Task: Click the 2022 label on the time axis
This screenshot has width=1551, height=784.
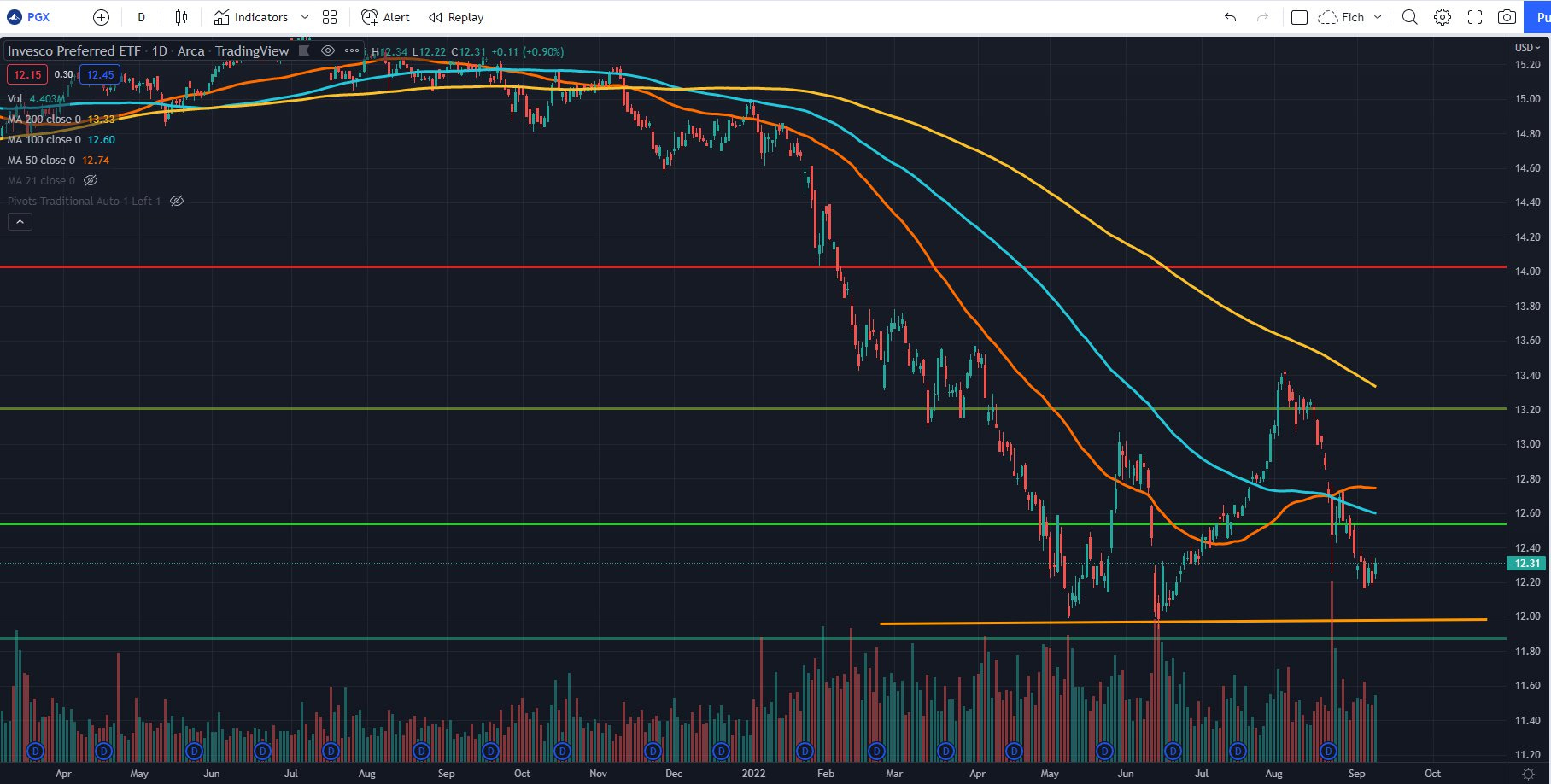Action: [x=753, y=773]
